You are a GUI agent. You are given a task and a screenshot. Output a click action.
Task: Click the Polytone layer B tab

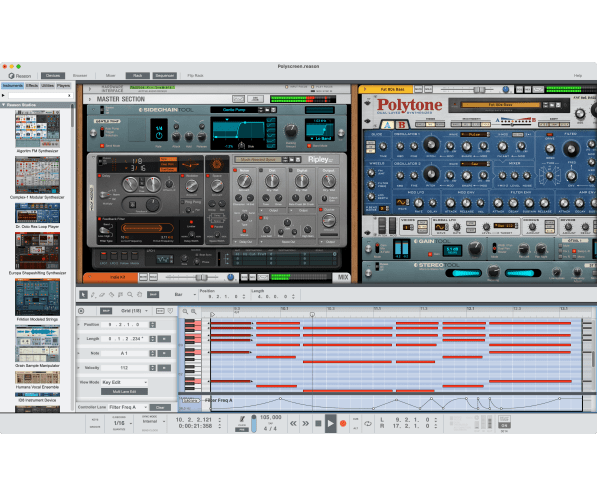click(x=402, y=125)
